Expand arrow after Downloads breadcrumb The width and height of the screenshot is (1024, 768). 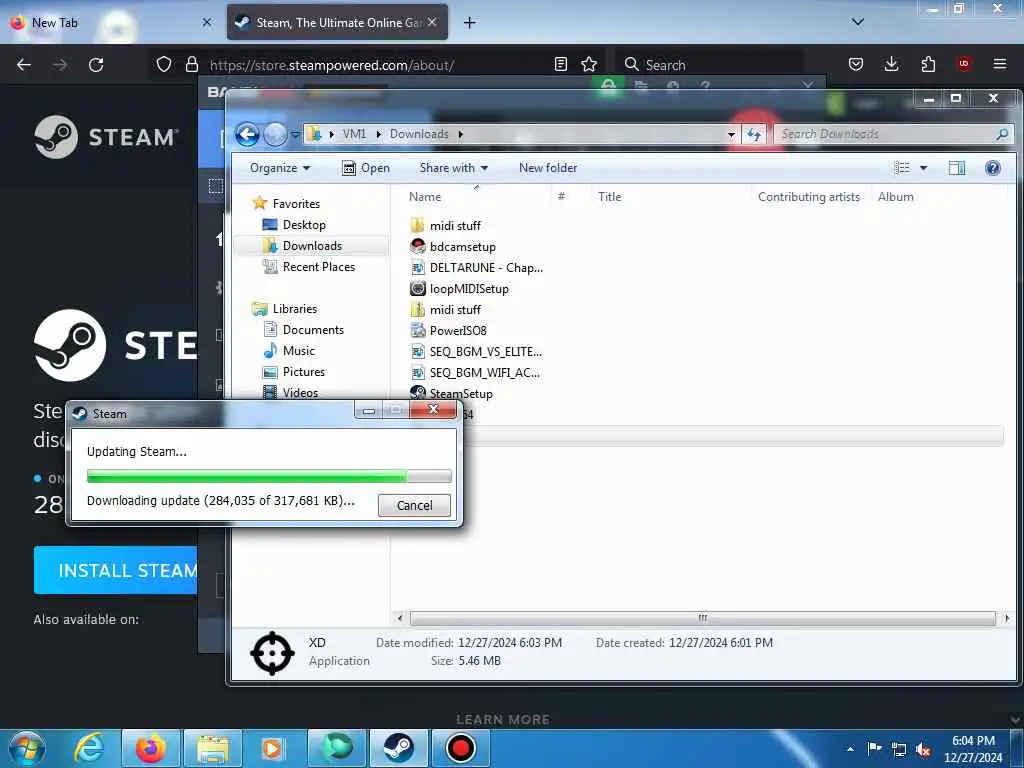[x=460, y=134]
